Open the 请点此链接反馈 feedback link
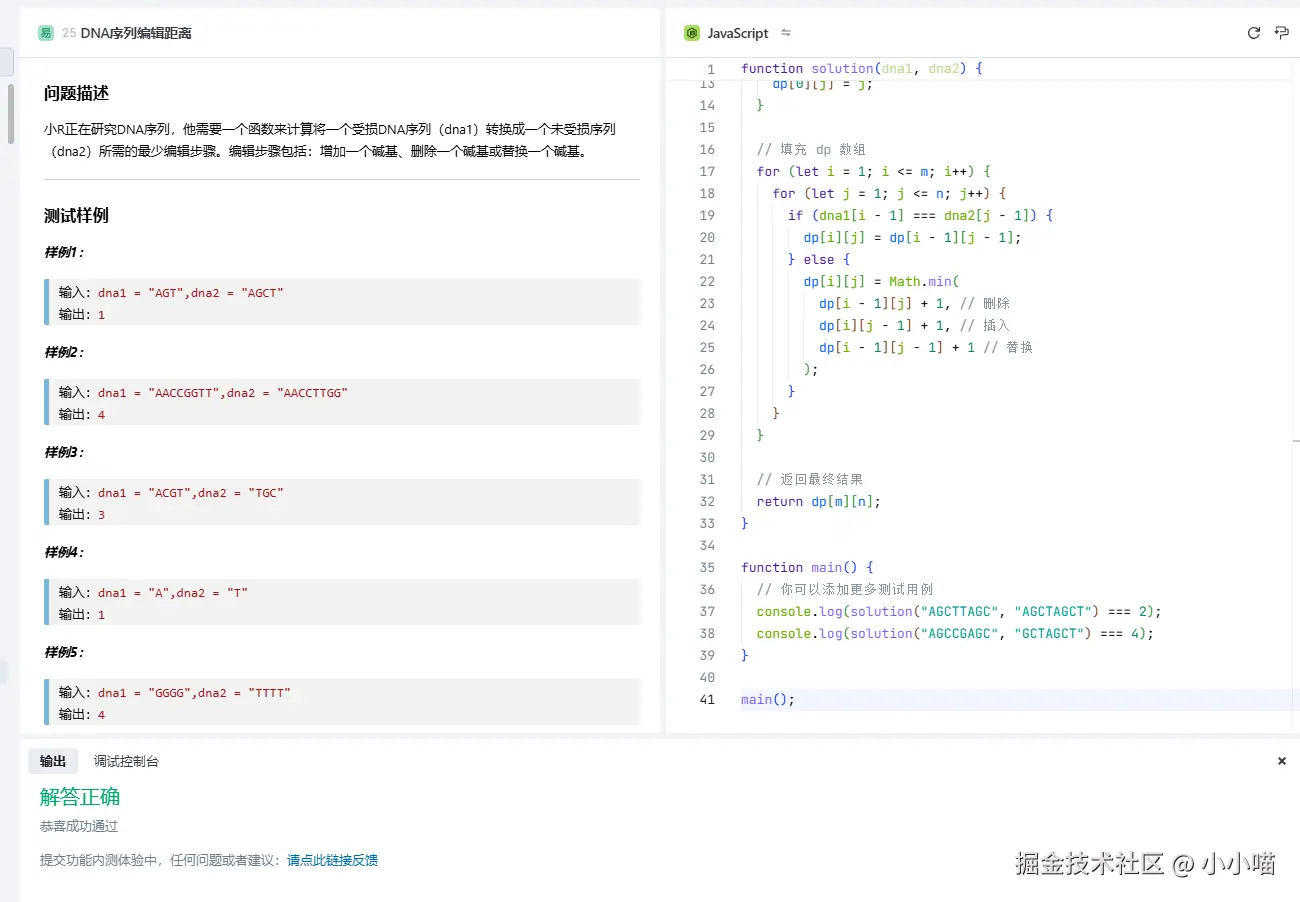The image size is (1300, 902). (332, 860)
